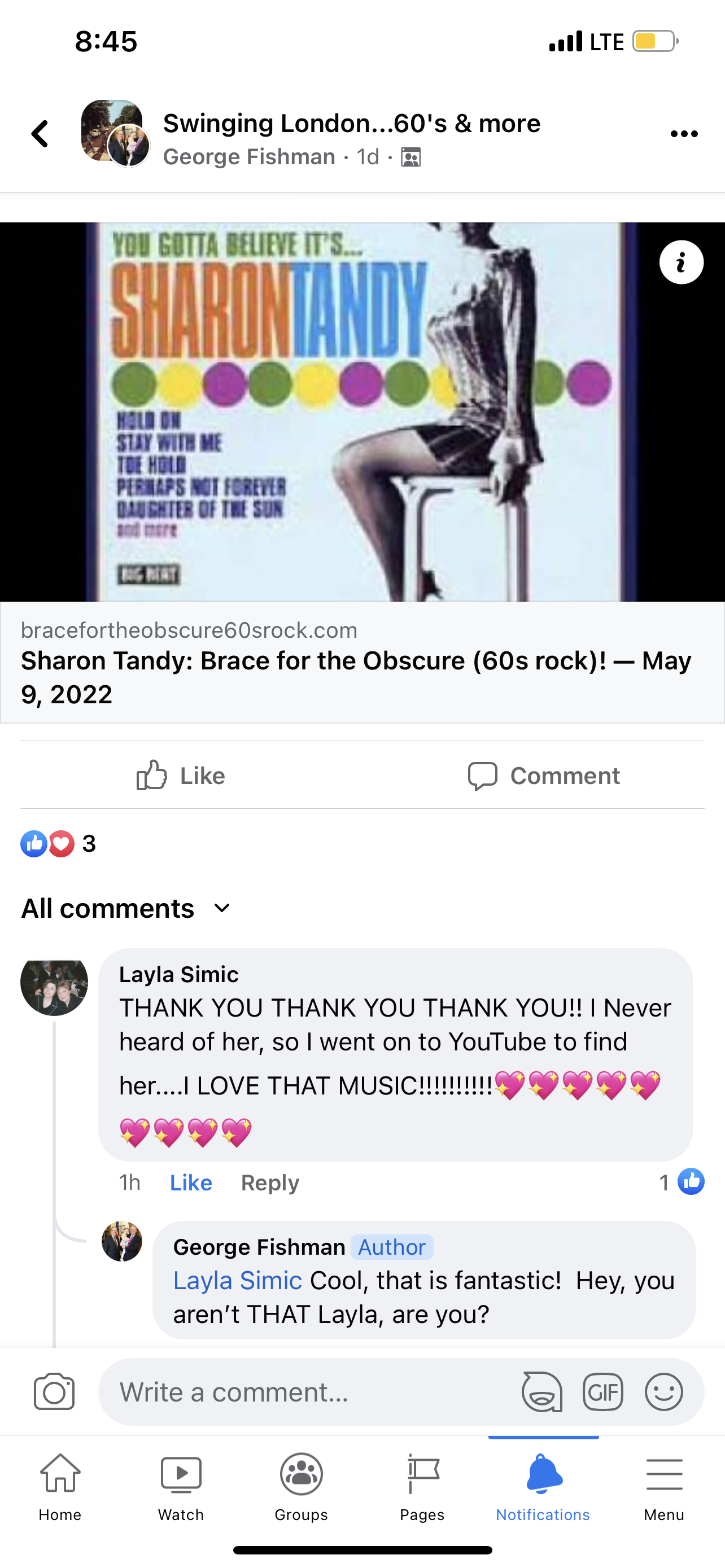This screenshot has width=725, height=1568.
Task: Tap the info icon on the album image
Action: click(681, 262)
